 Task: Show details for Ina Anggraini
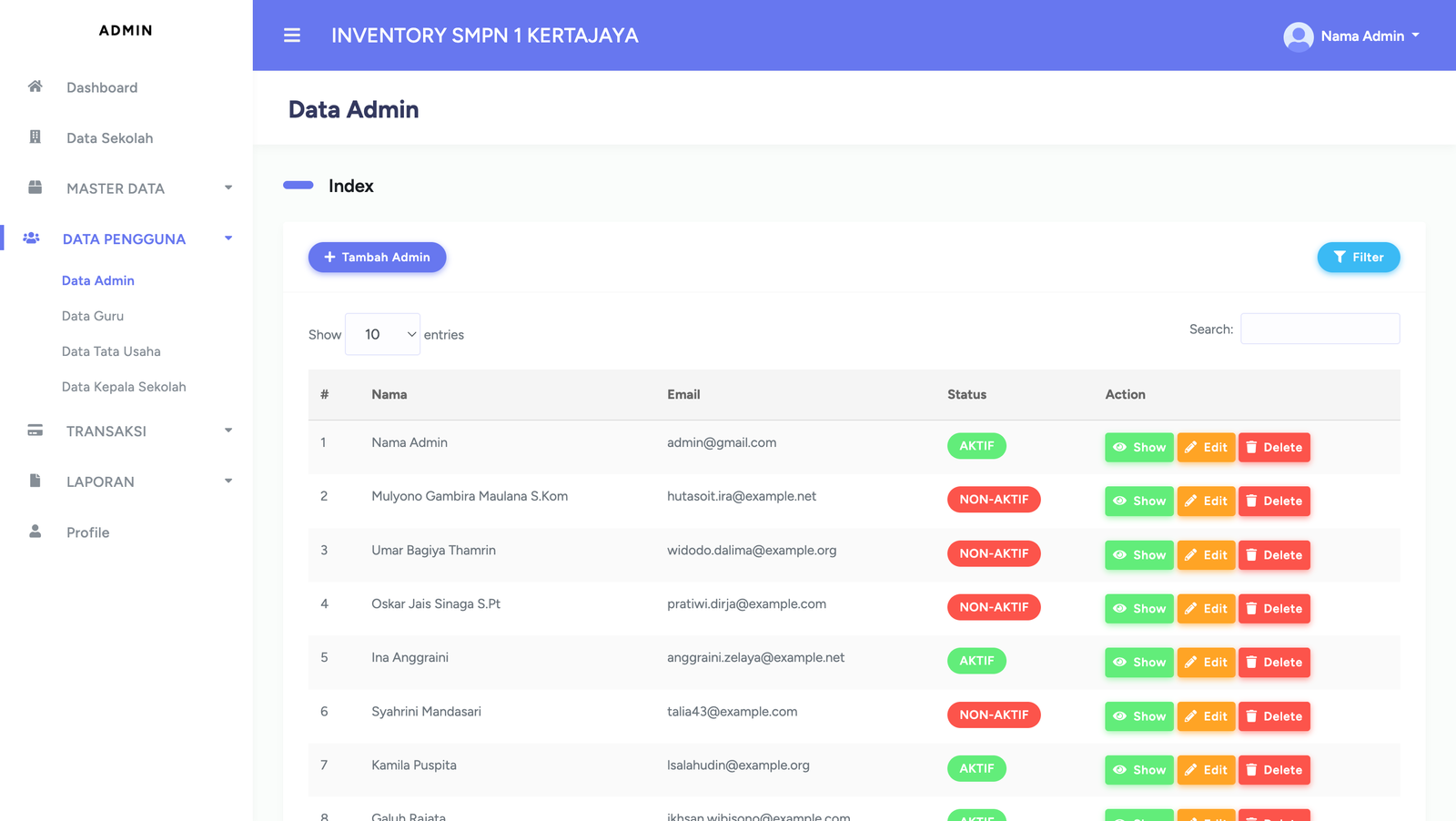click(x=1138, y=663)
